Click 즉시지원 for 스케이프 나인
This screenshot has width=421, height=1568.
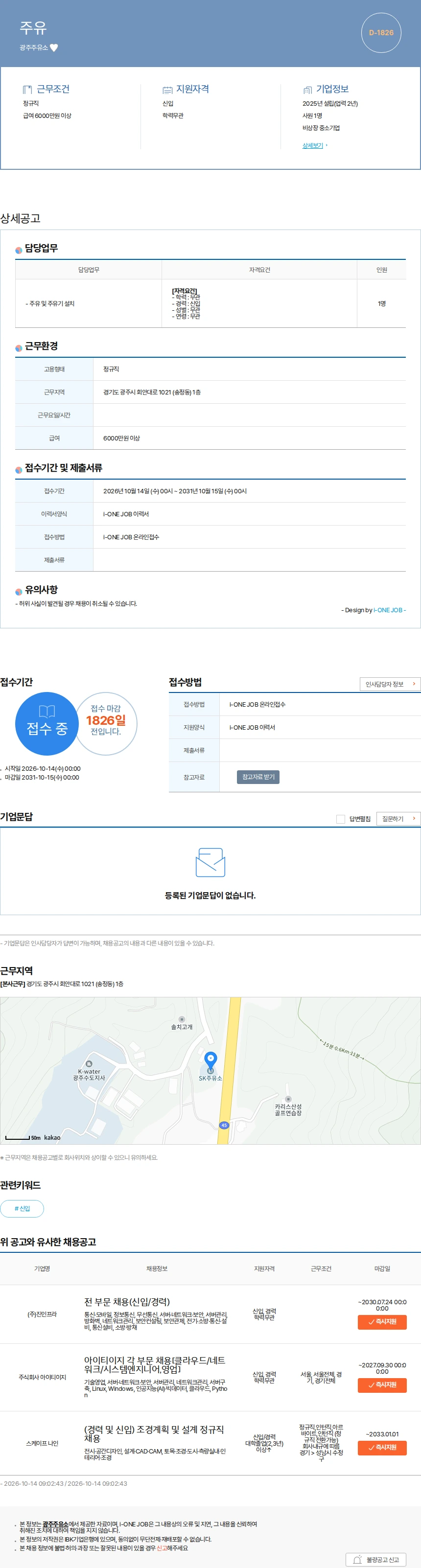[x=382, y=1448]
